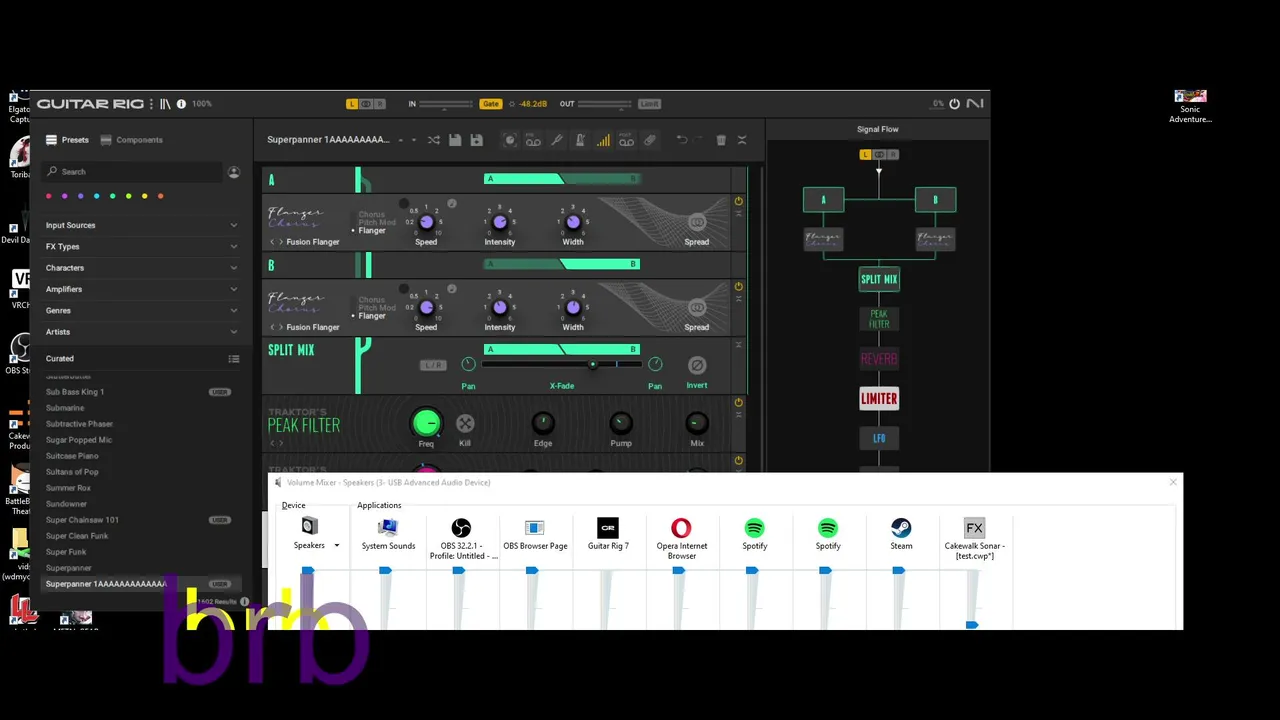The width and height of the screenshot is (1280, 720).
Task: Open the post tape deck tool
Action: click(626, 140)
